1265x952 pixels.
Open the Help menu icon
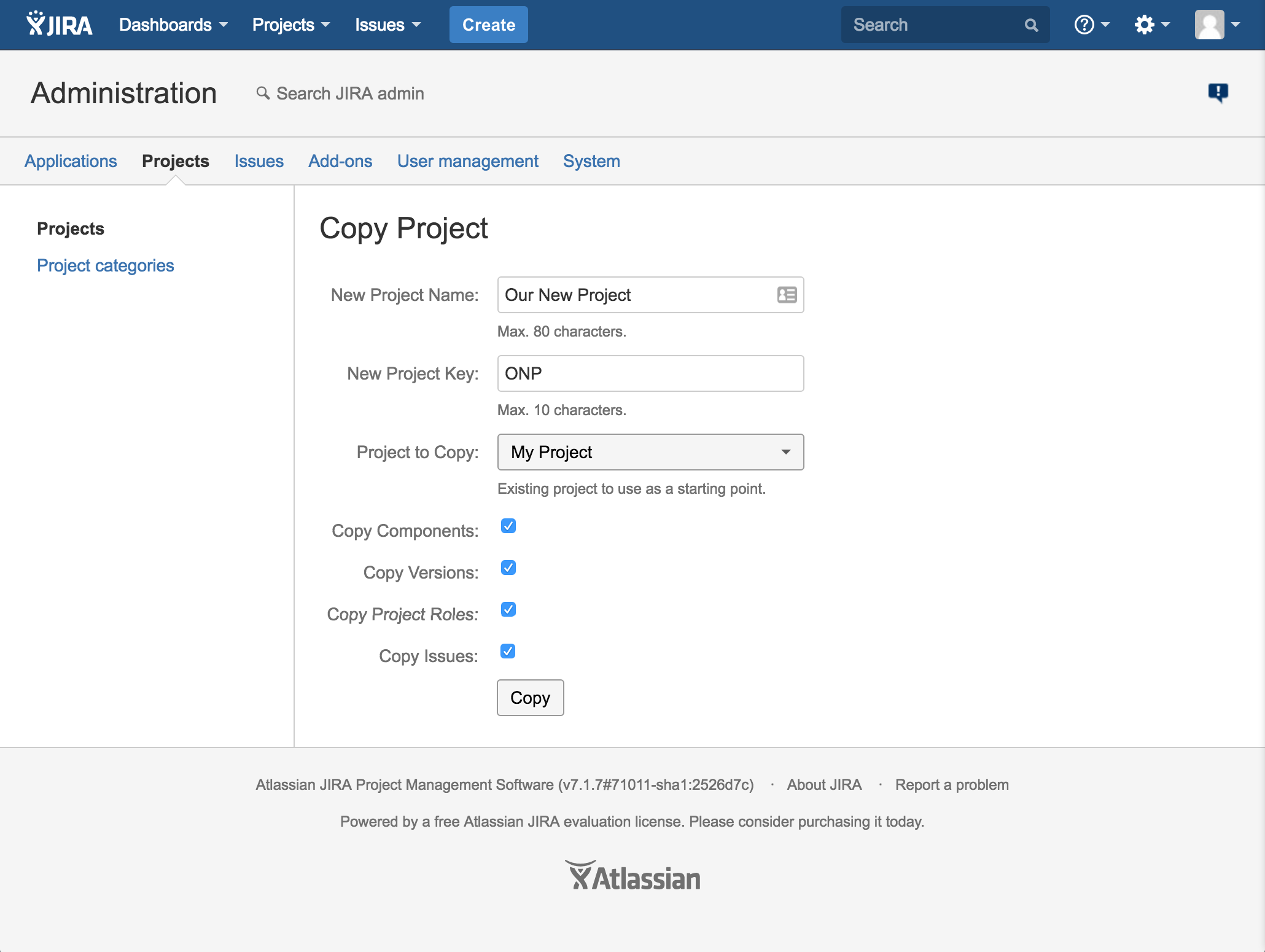click(1086, 25)
